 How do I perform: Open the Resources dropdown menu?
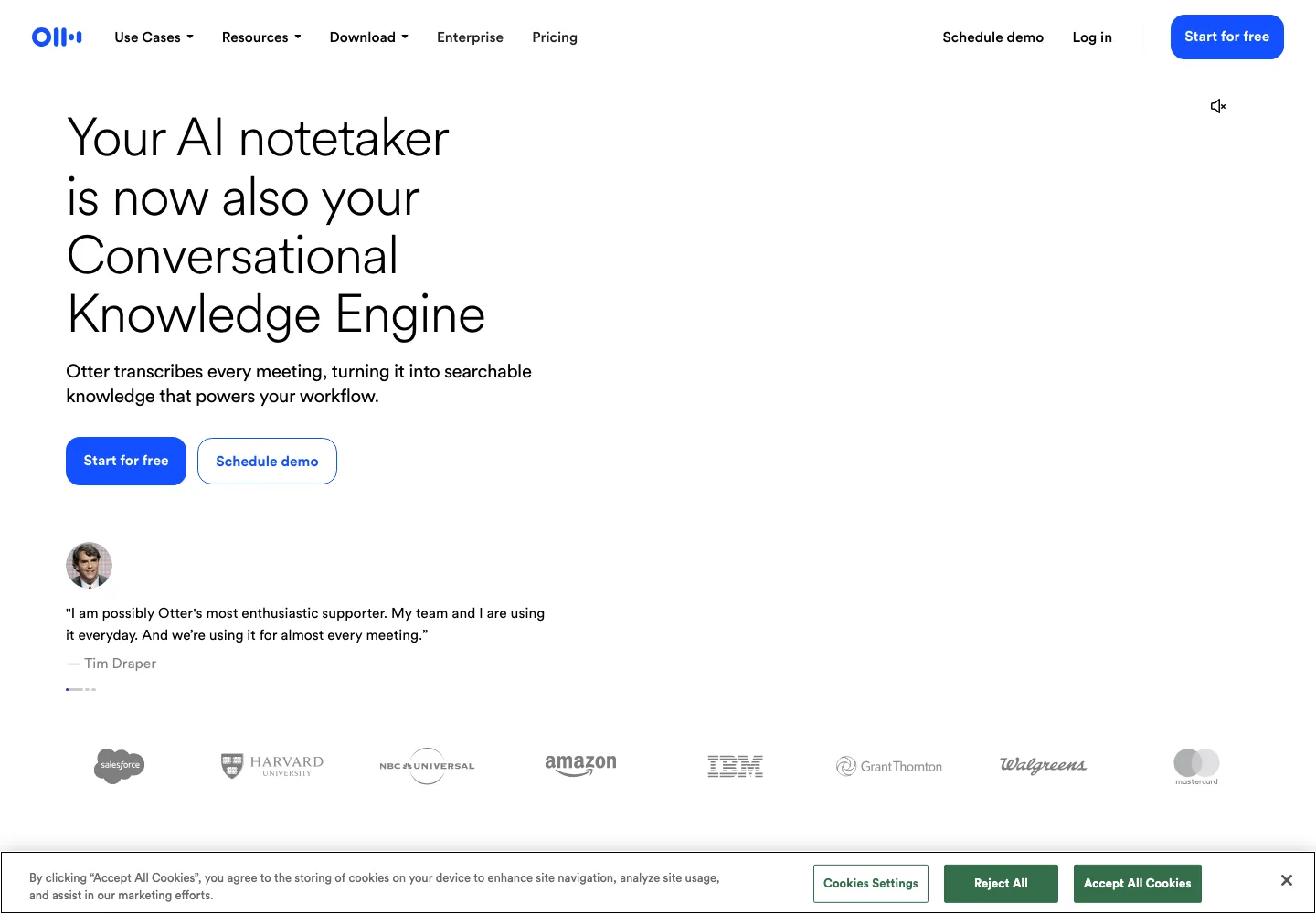(261, 37)
